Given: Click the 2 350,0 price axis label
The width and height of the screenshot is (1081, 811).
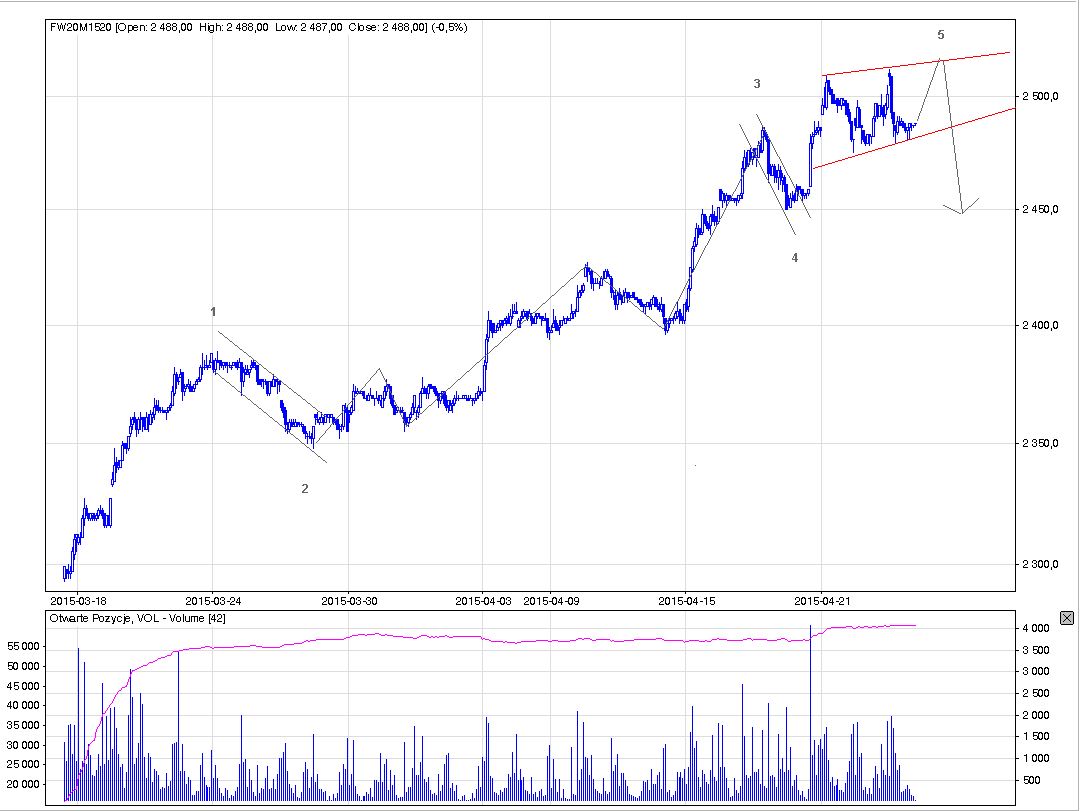Looking at the screenshot, I should [1040, 443].
